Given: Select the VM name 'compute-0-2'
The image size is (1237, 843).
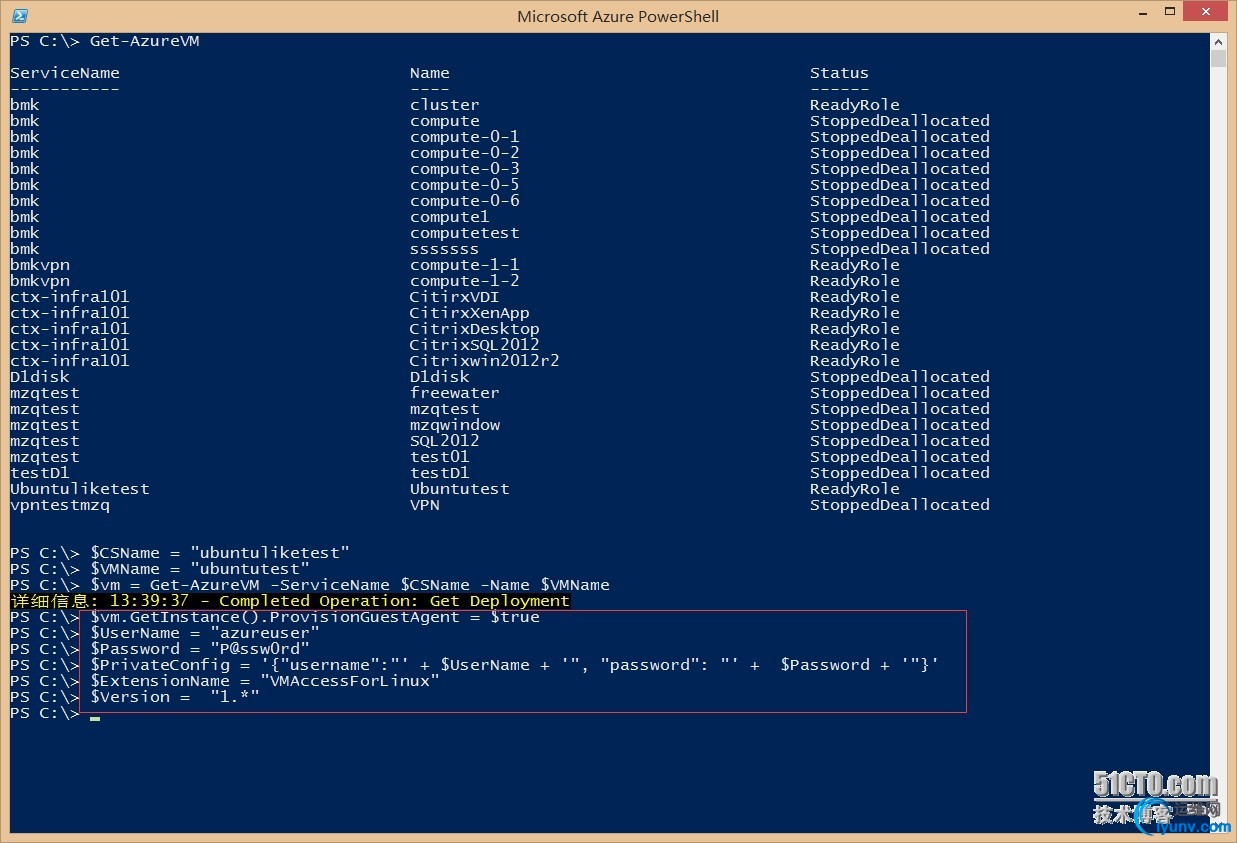Looking at the screenshot, I should (x=465, y=153).
